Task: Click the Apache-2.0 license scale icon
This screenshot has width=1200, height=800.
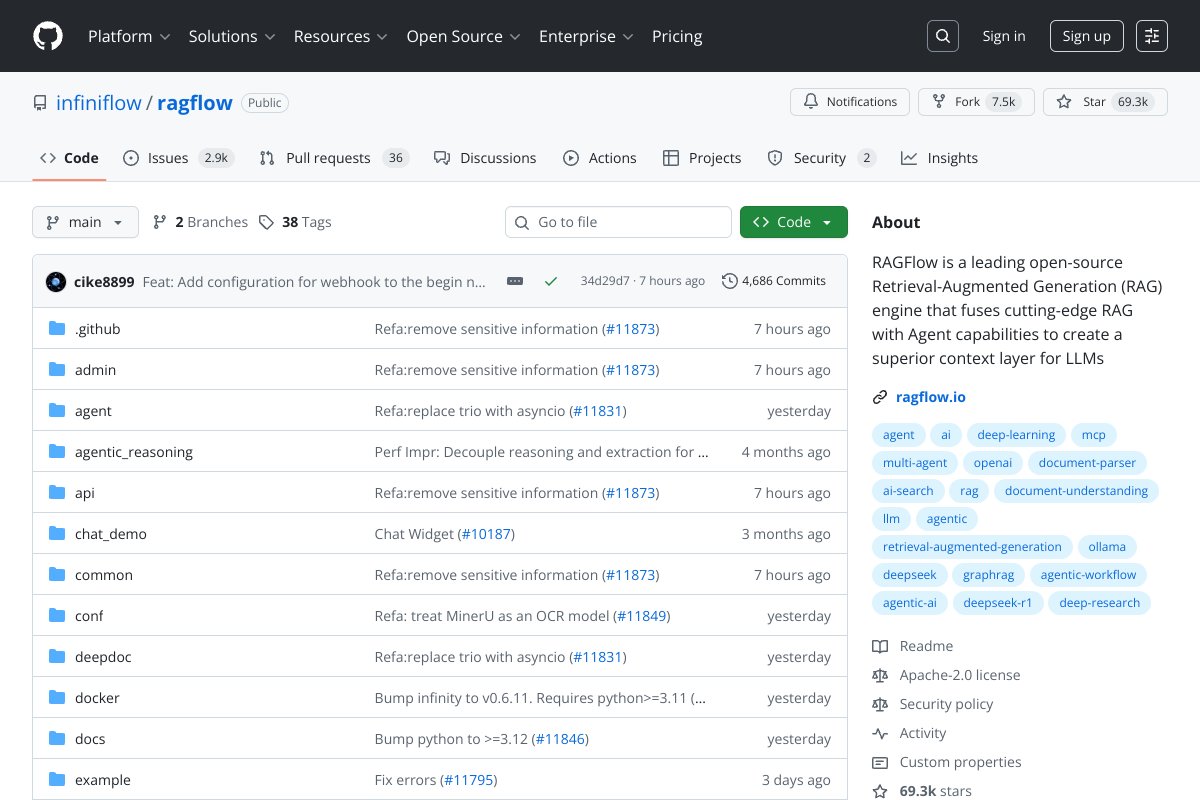Action: tap(880, 675)
